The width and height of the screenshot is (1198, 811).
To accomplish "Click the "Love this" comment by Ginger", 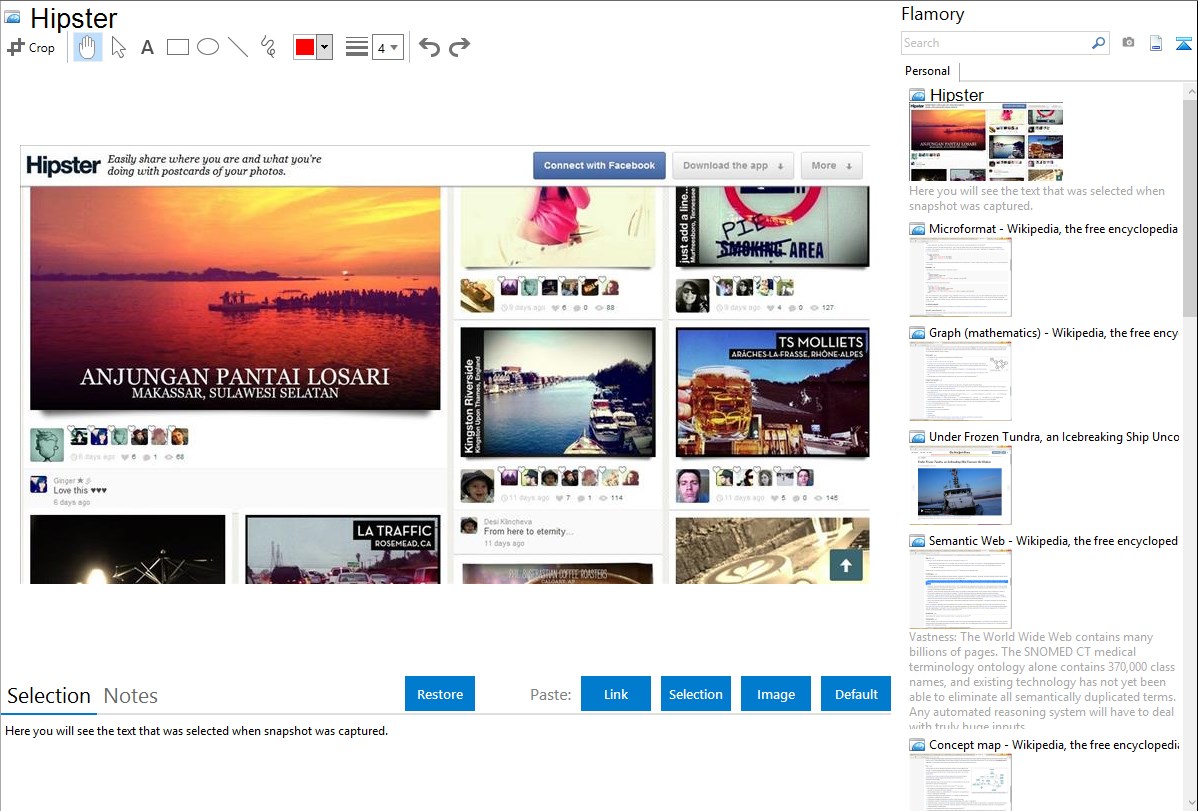I will [x=80, y=491].
